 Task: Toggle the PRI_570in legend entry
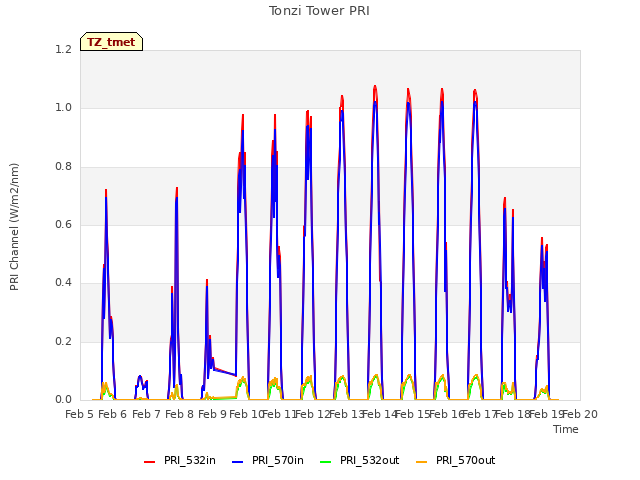pyautogui.click(x=268, y=460)
